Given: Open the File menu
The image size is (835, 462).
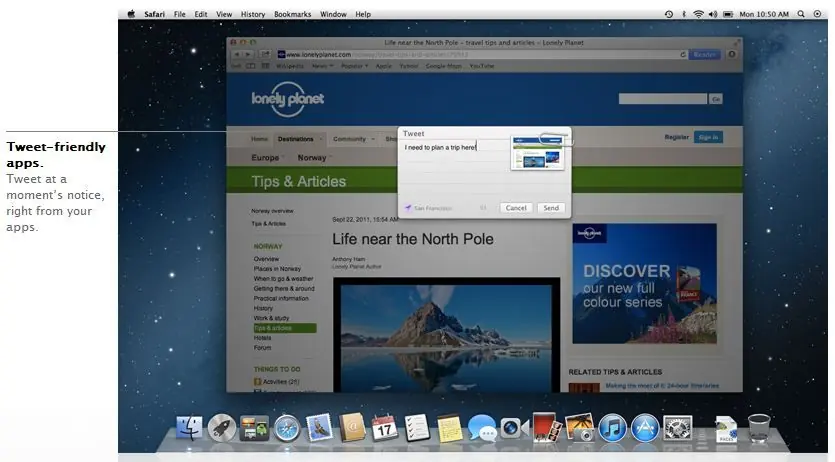Looking at the screenshot, I should [179, 14].
